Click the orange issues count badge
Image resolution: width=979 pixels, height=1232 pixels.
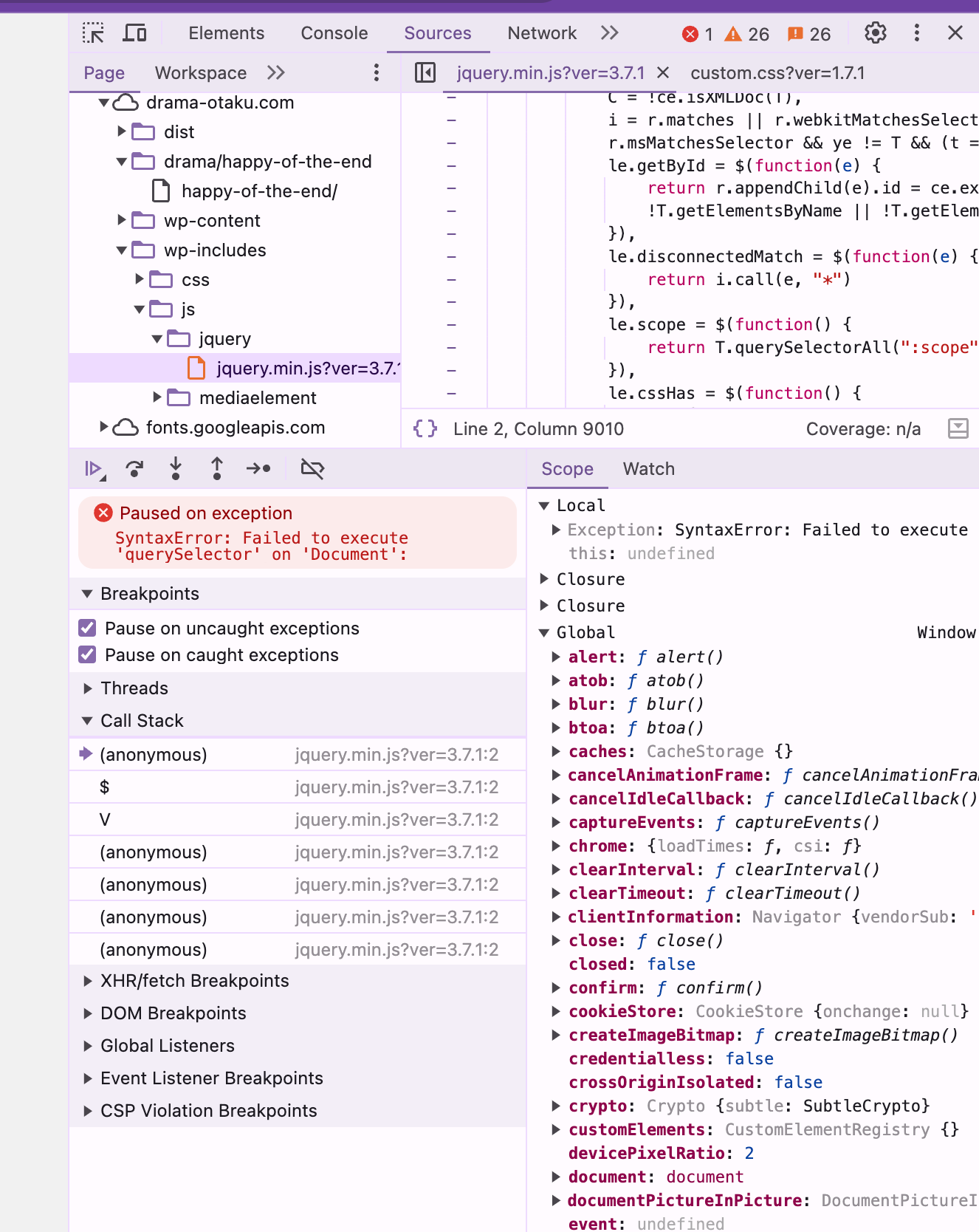(809, 34)
